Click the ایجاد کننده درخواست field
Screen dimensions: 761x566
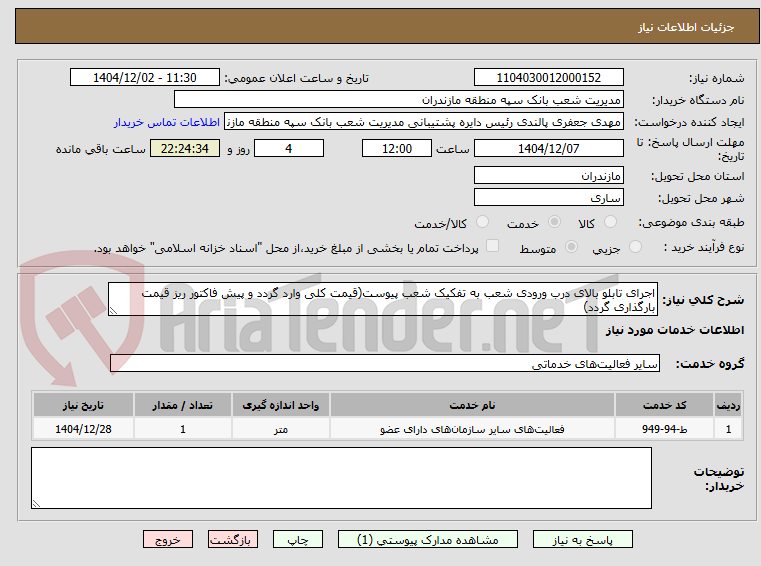pos(423,122)
